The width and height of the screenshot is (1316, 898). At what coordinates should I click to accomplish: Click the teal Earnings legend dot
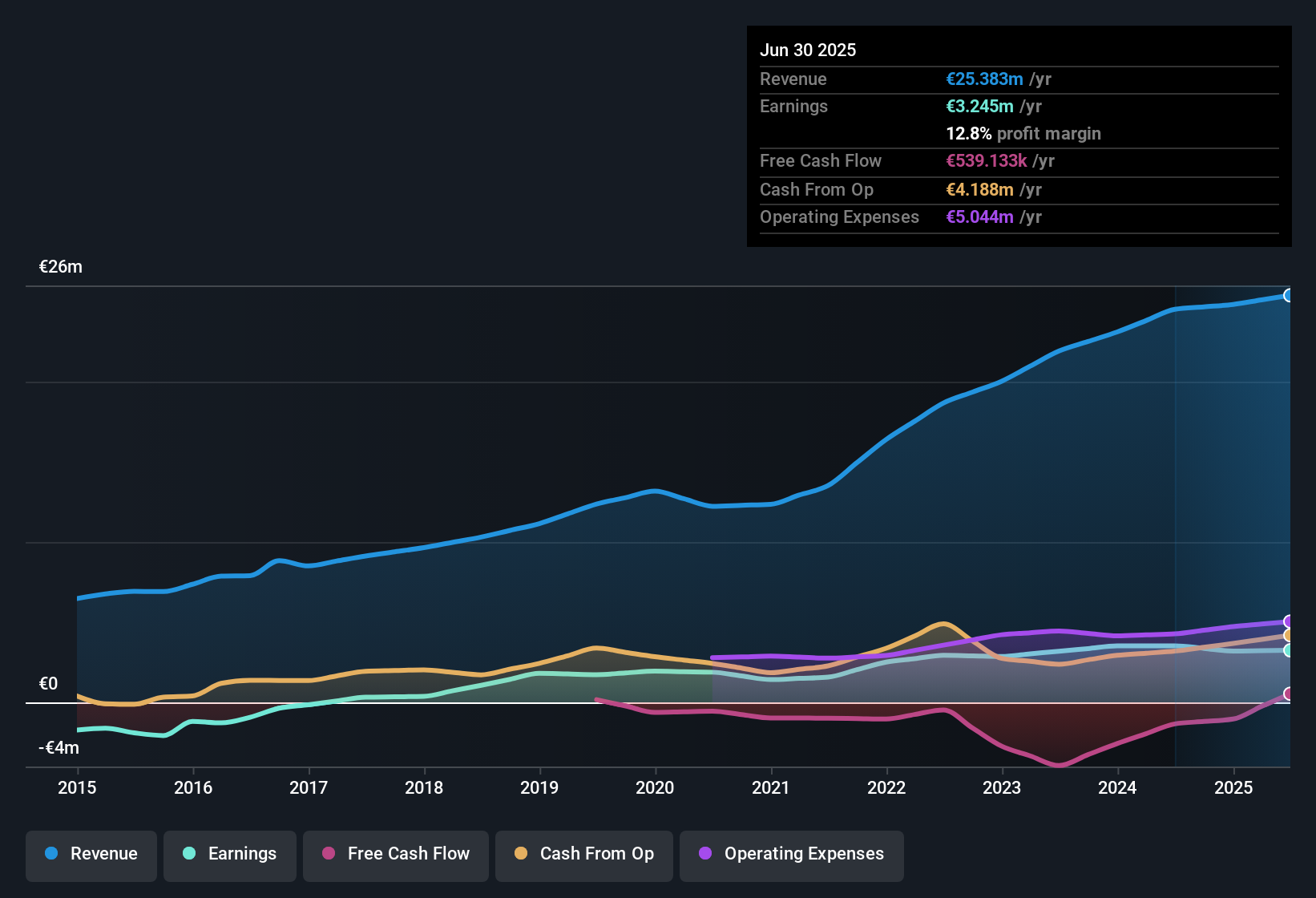pos(189,854)
